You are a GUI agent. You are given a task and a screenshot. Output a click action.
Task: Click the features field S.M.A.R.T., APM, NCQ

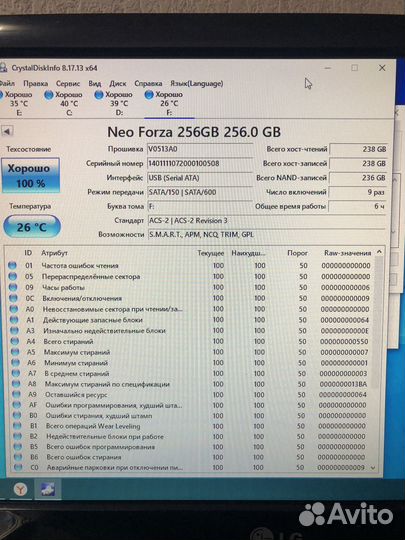pyautogui.click(x=267, y=235)
